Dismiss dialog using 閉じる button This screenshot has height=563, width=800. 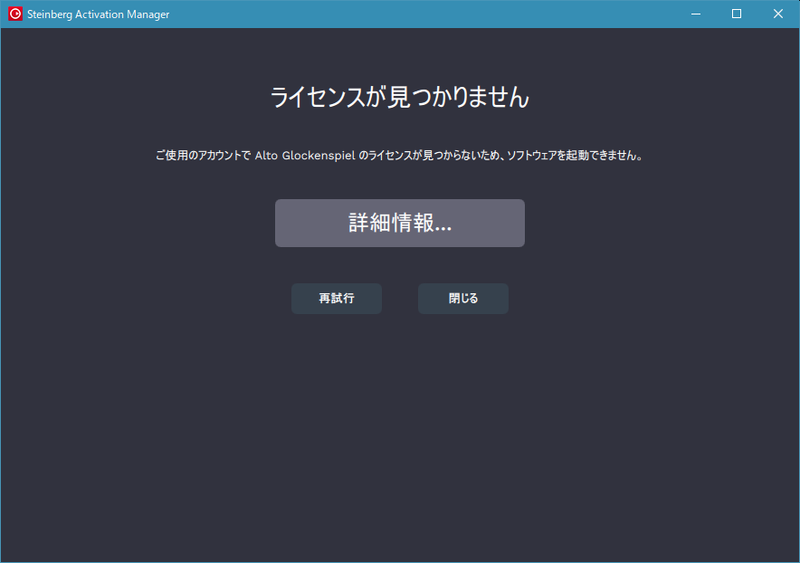[463, 299]
